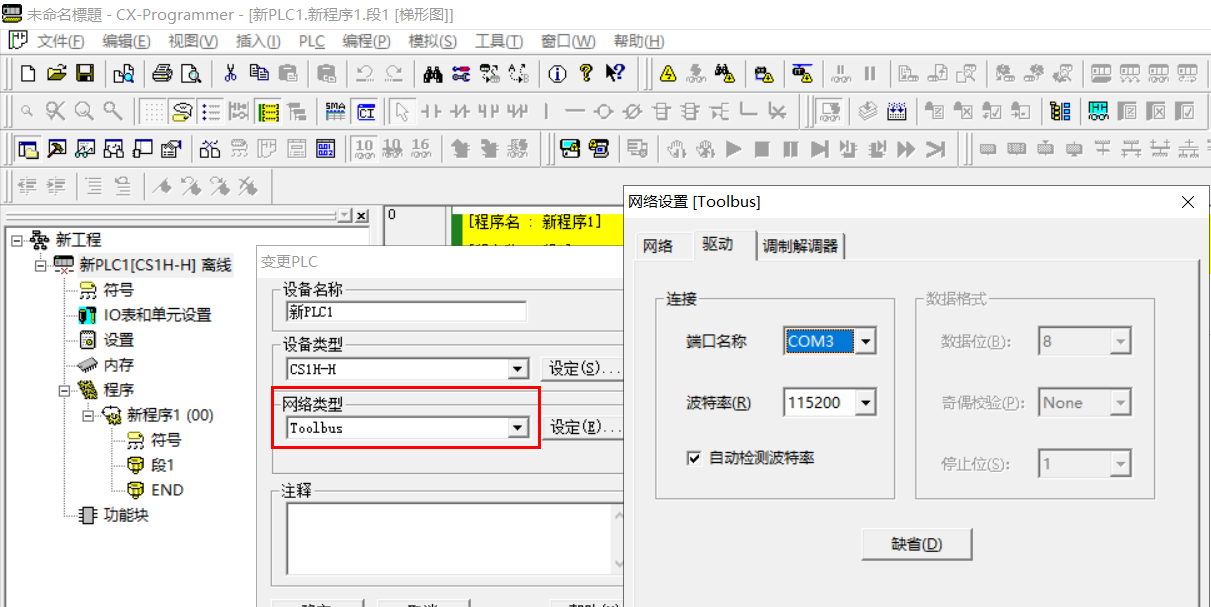Collapse the 新工程 tree root
Screen dimensions: 1211x607
tap(16, 240)
